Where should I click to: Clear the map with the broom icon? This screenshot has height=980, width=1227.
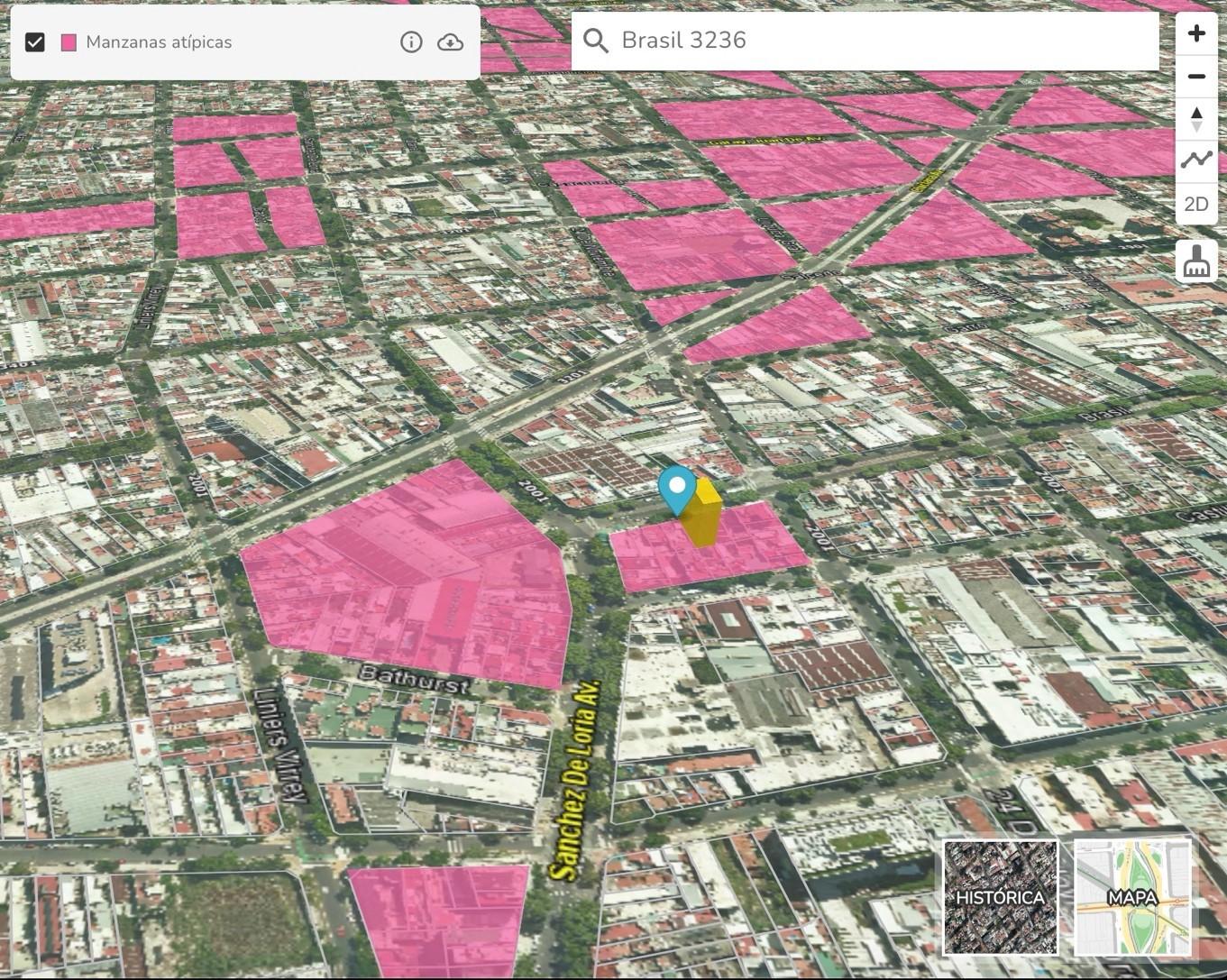tap(1196, 261)
